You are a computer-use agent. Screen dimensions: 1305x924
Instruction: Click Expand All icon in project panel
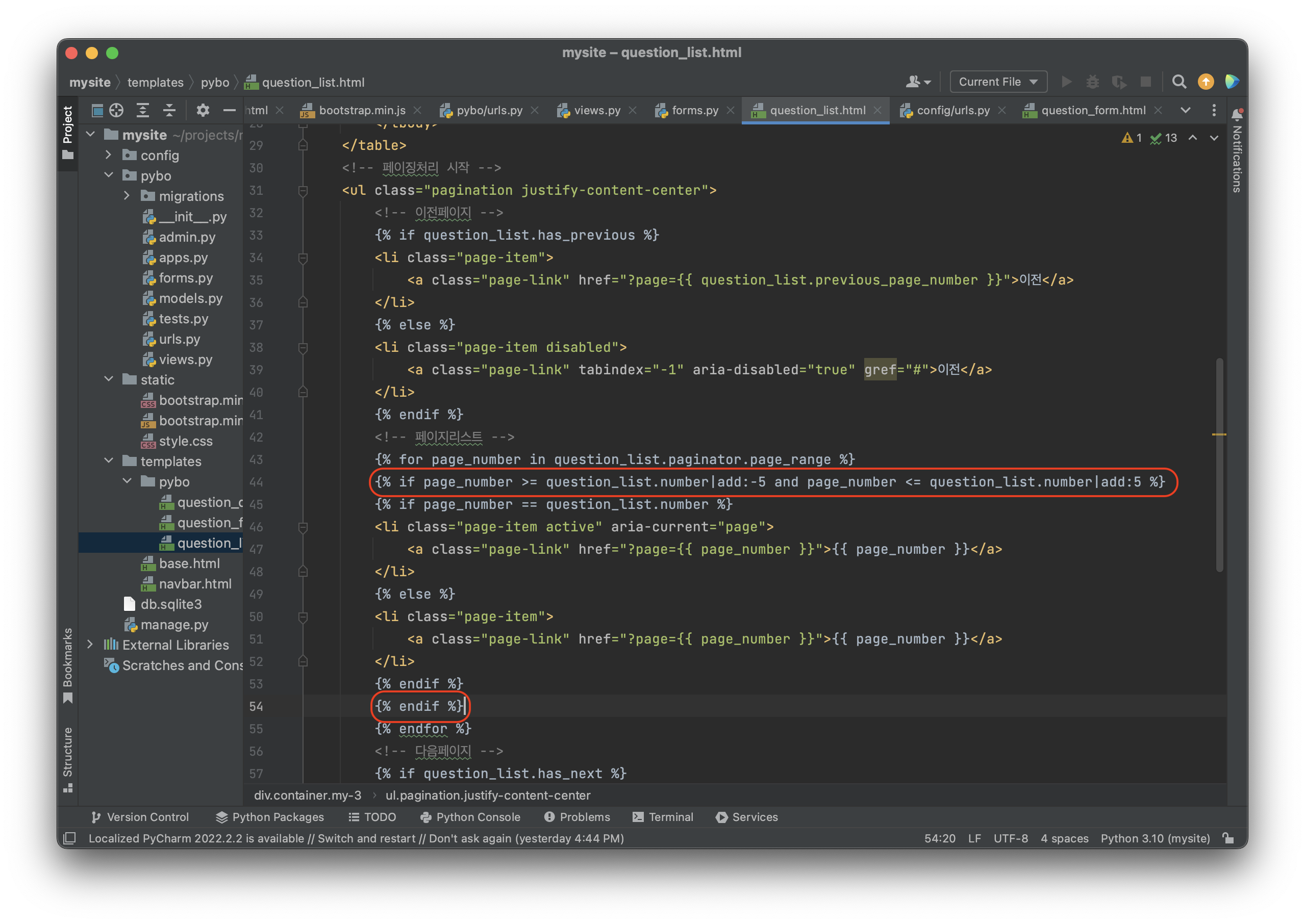pos(143,110)
